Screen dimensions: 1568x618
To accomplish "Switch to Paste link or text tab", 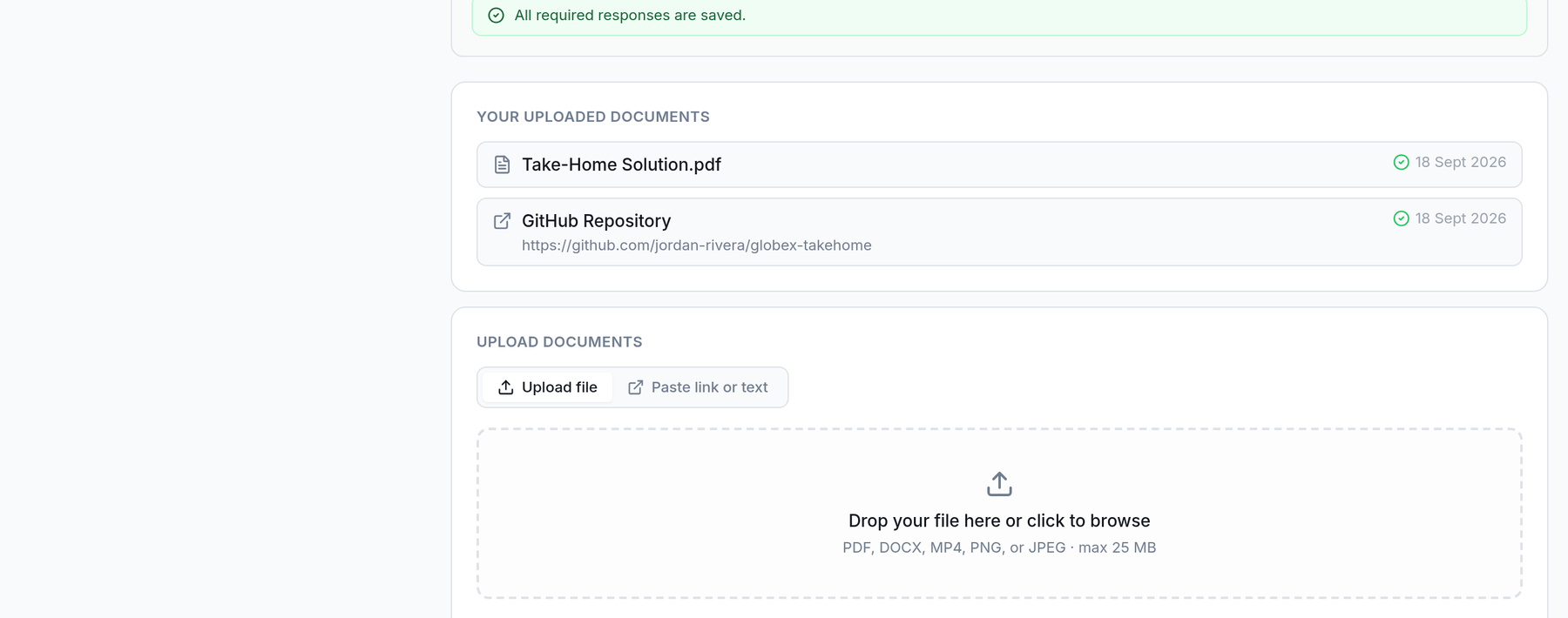I will pyautogui.click(x=698, y=387).
